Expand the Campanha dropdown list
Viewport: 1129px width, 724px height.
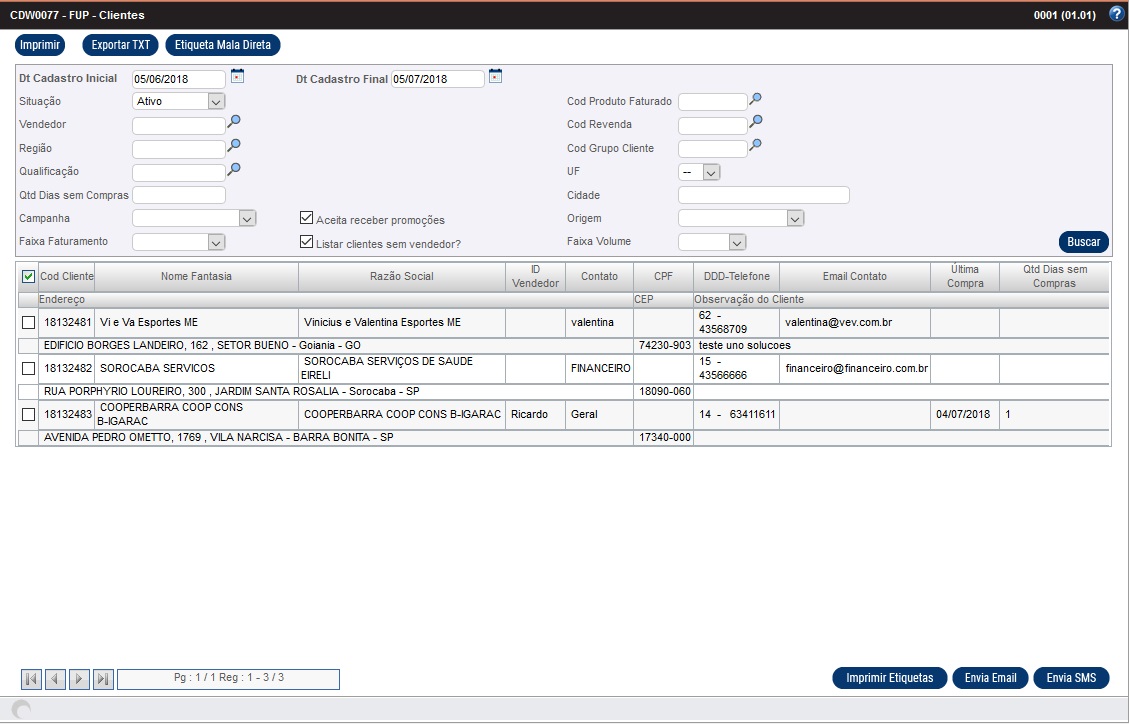pyautogui.click(x=248, y=218)
